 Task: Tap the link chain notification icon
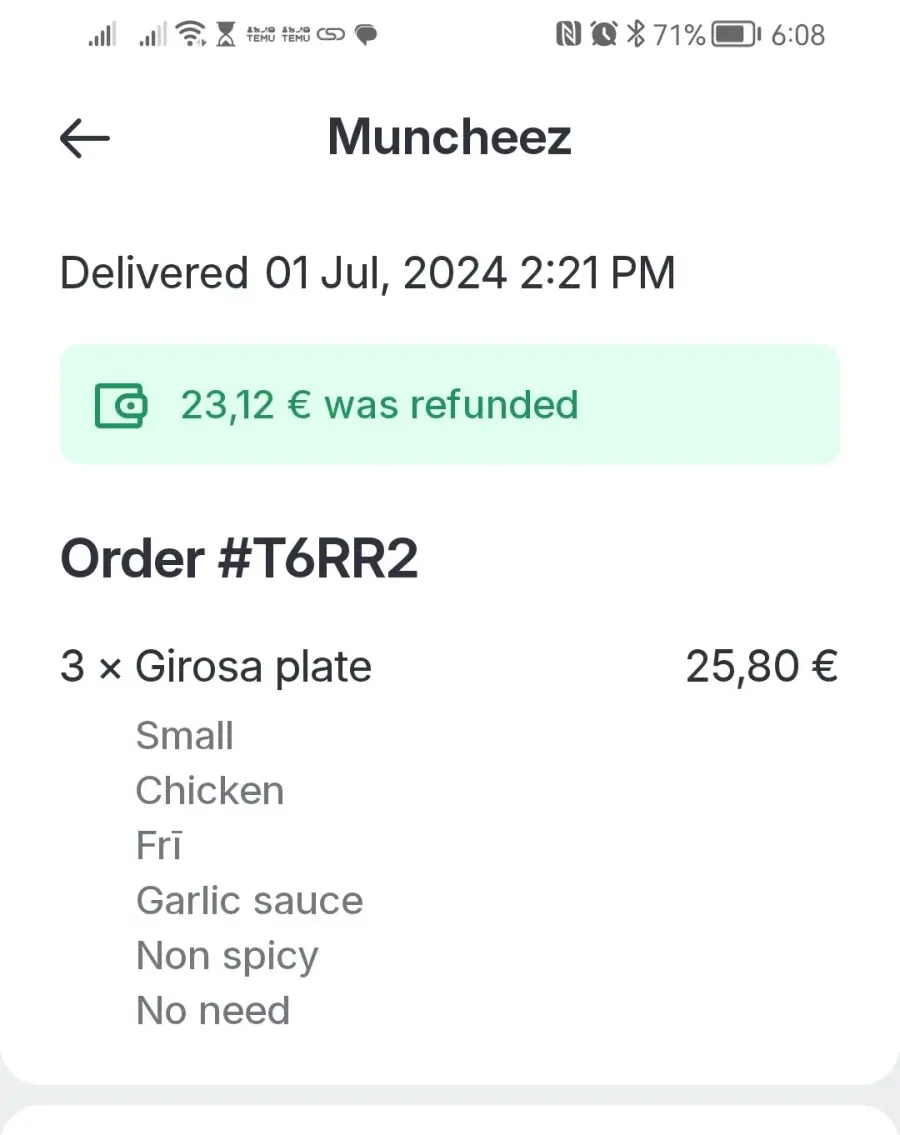[331, 34]
